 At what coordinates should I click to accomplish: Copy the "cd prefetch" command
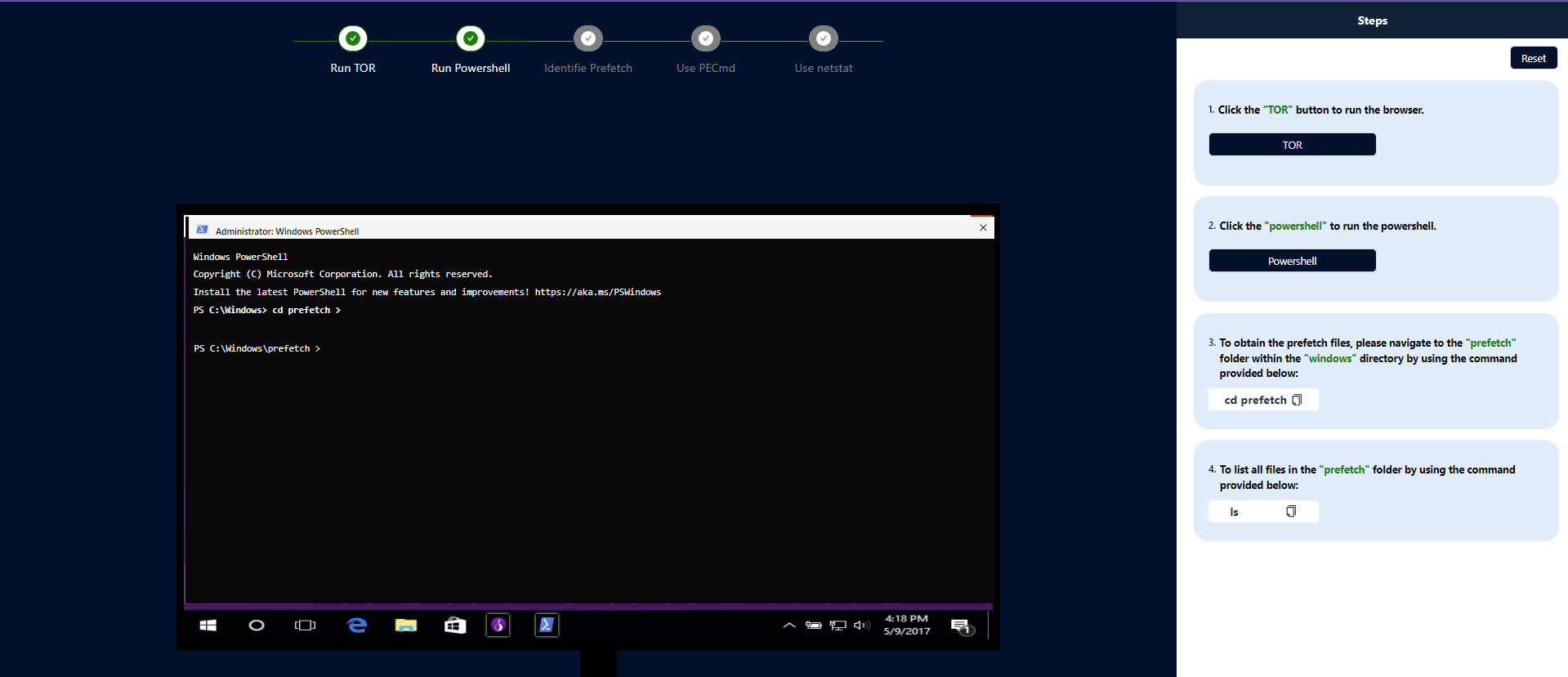tap(1297, 400)
